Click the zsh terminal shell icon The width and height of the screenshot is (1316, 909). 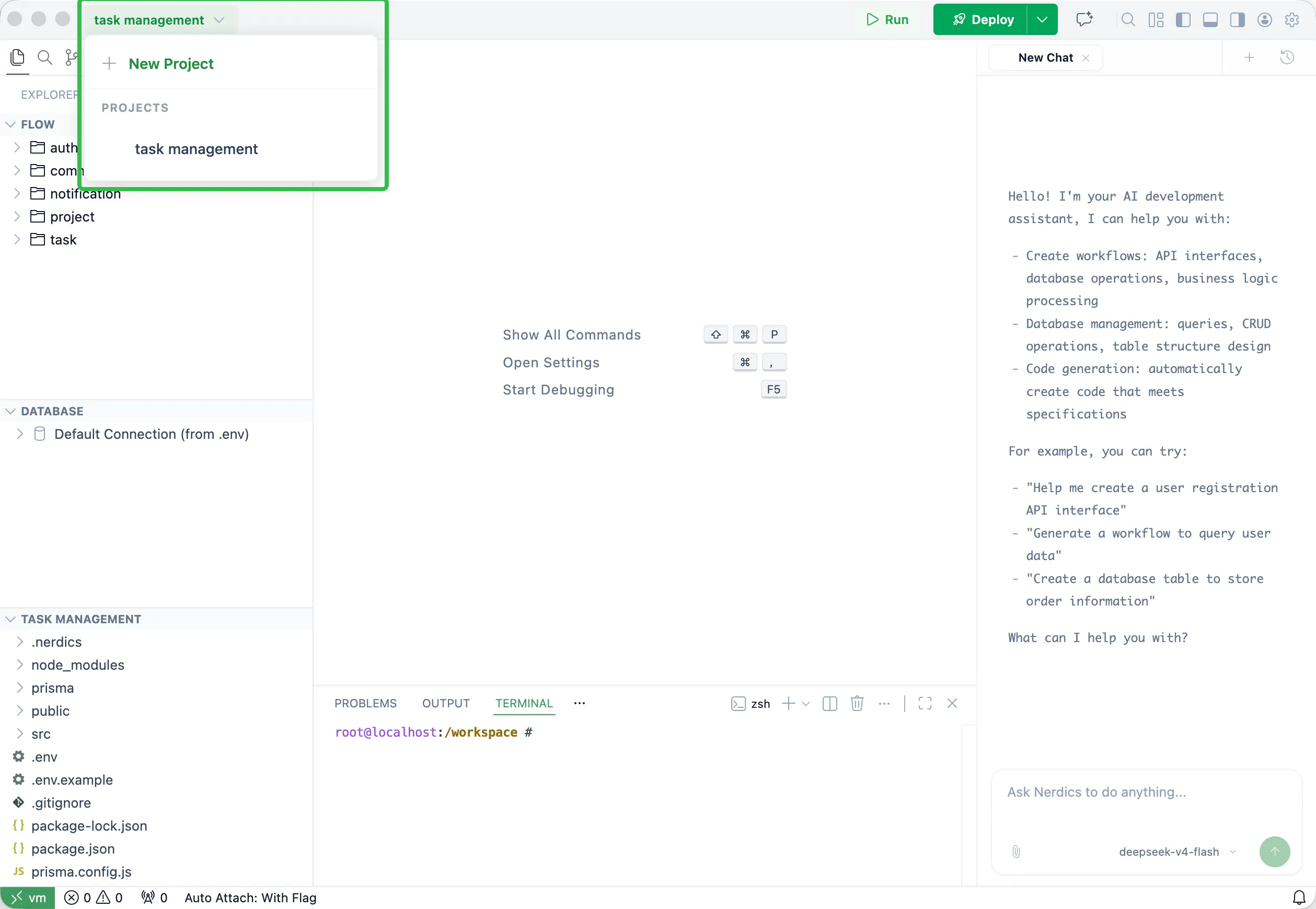(x=738, y=703)
